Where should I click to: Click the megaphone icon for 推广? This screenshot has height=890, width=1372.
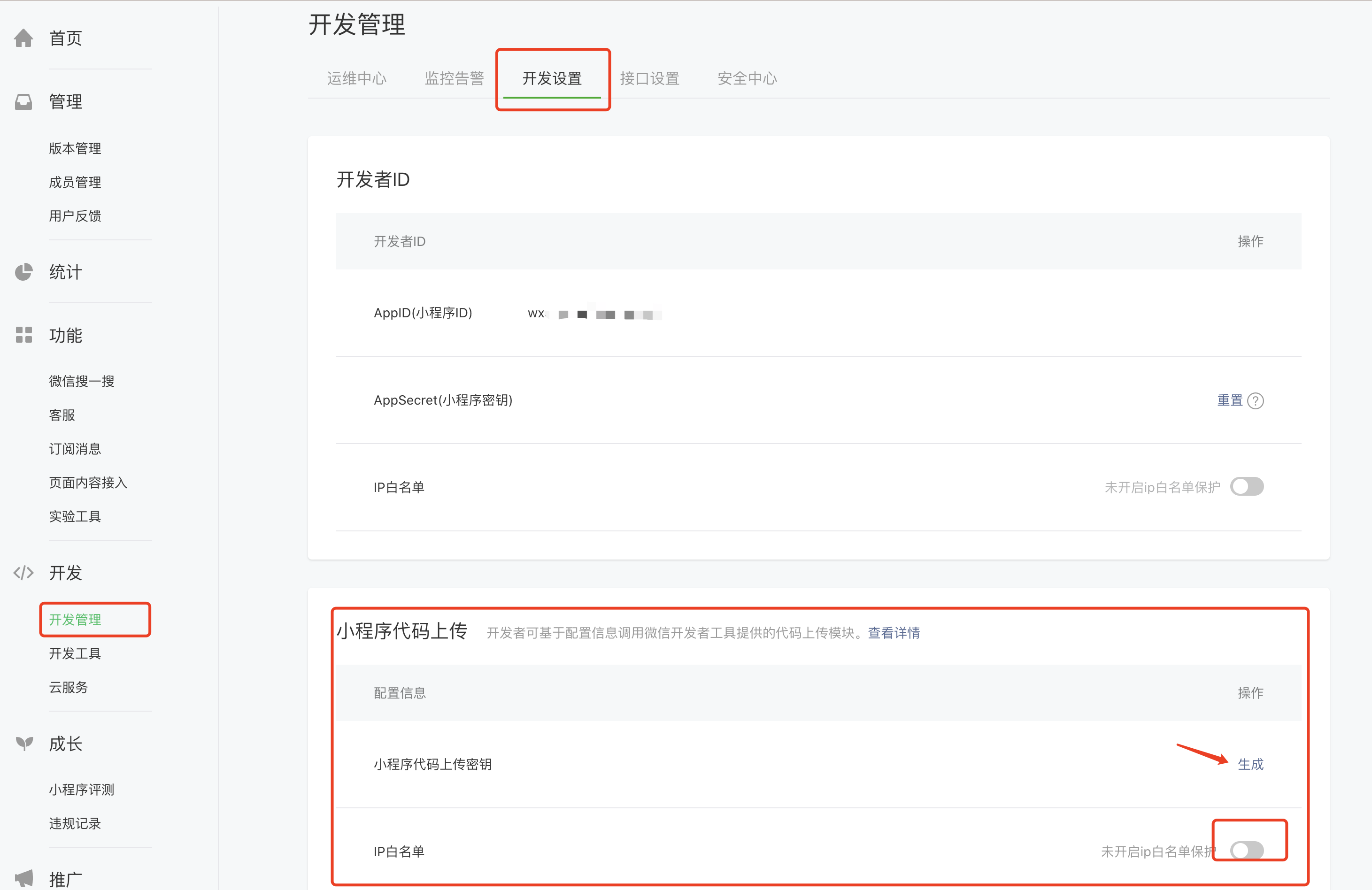click(23, 878)
